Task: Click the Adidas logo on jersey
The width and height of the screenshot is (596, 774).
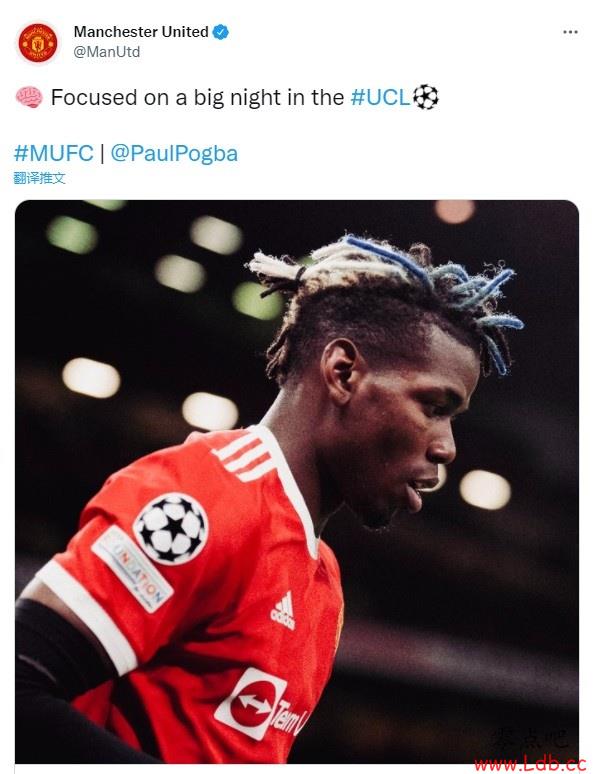Action: 283,611
